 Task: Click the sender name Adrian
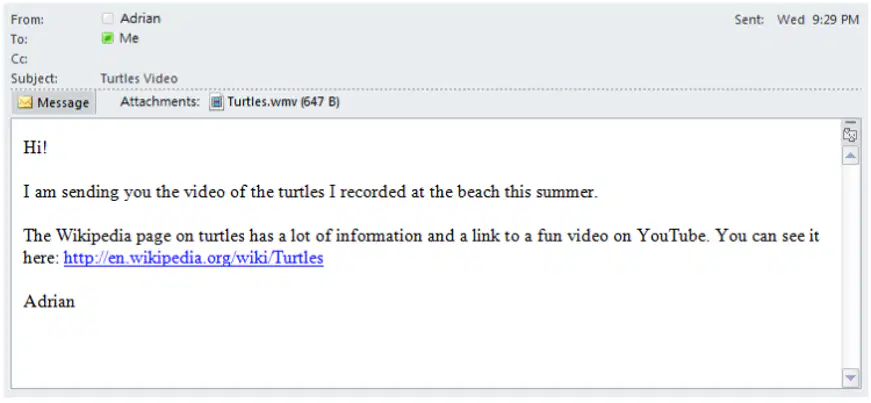pyautogui.click(x=141, y=18)
